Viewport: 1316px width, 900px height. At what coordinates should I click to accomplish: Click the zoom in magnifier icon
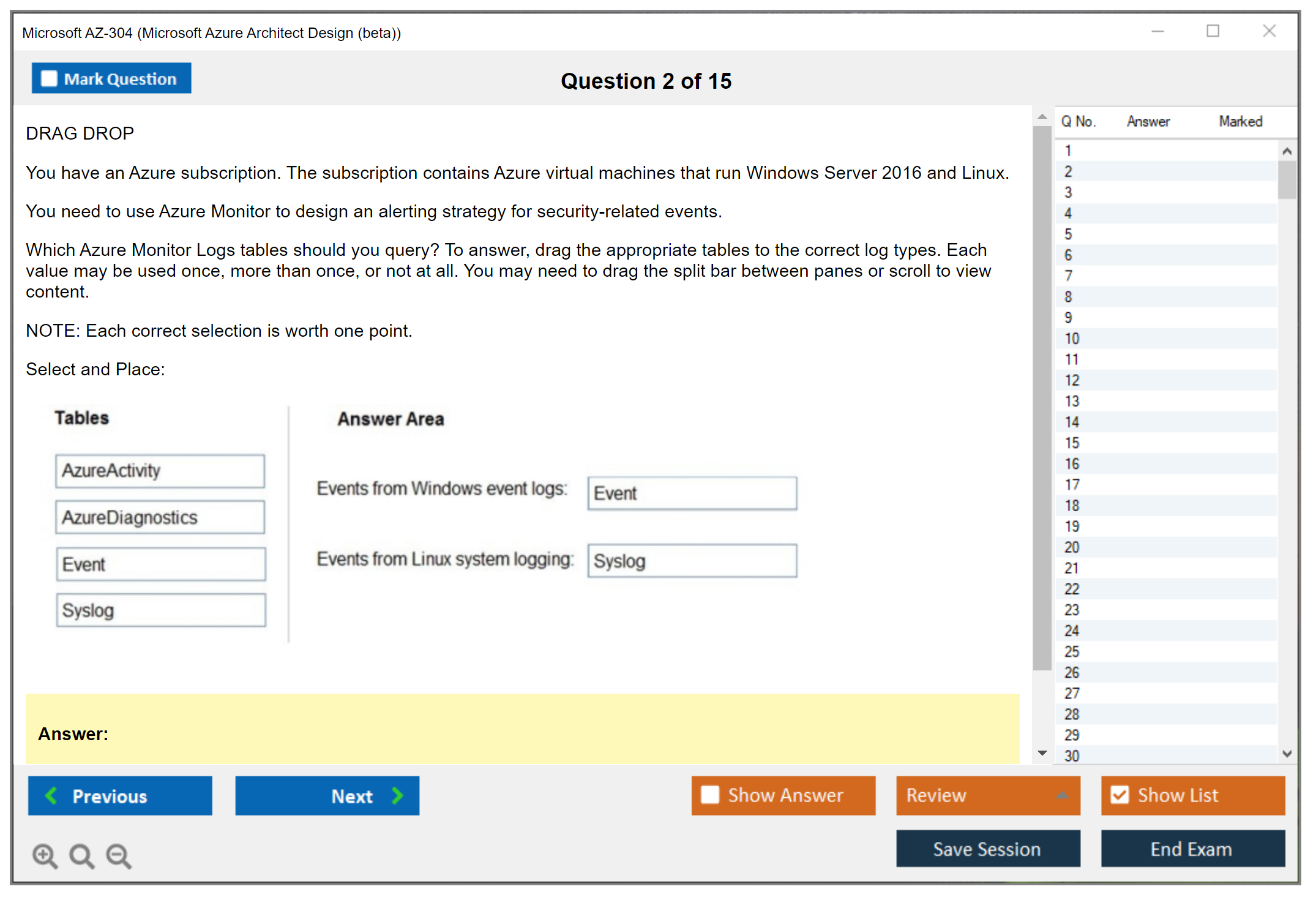point(45,855)
